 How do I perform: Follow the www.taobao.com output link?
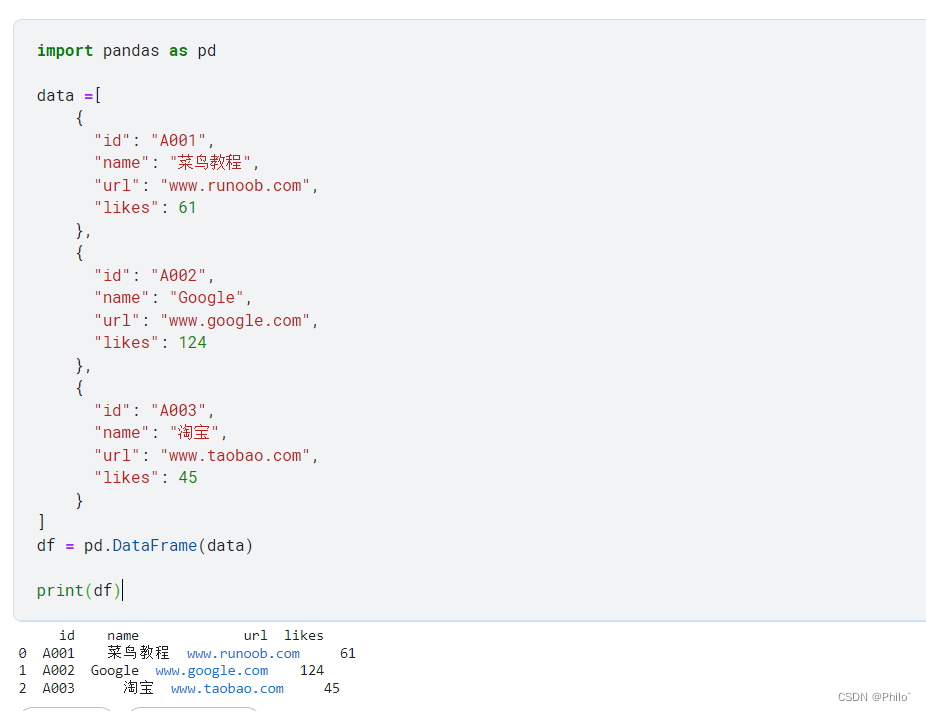coord(227,689)
